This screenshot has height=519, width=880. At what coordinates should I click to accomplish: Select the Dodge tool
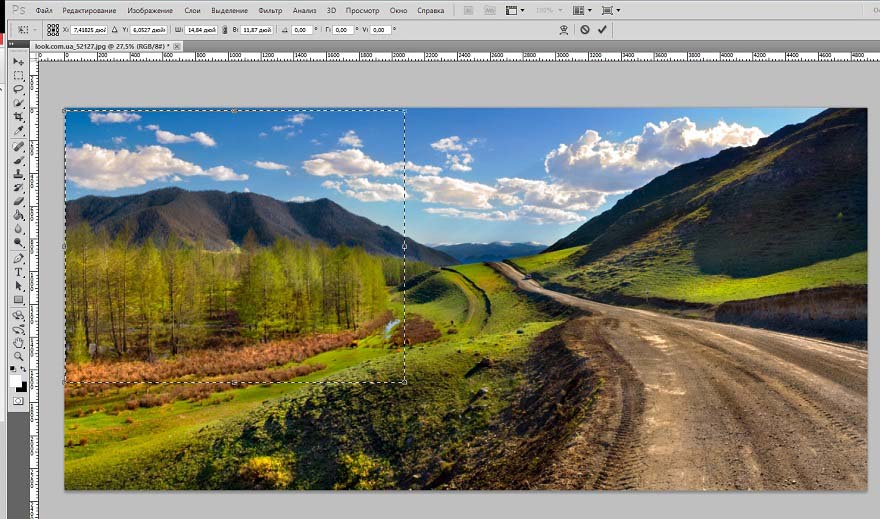[19, 242]
